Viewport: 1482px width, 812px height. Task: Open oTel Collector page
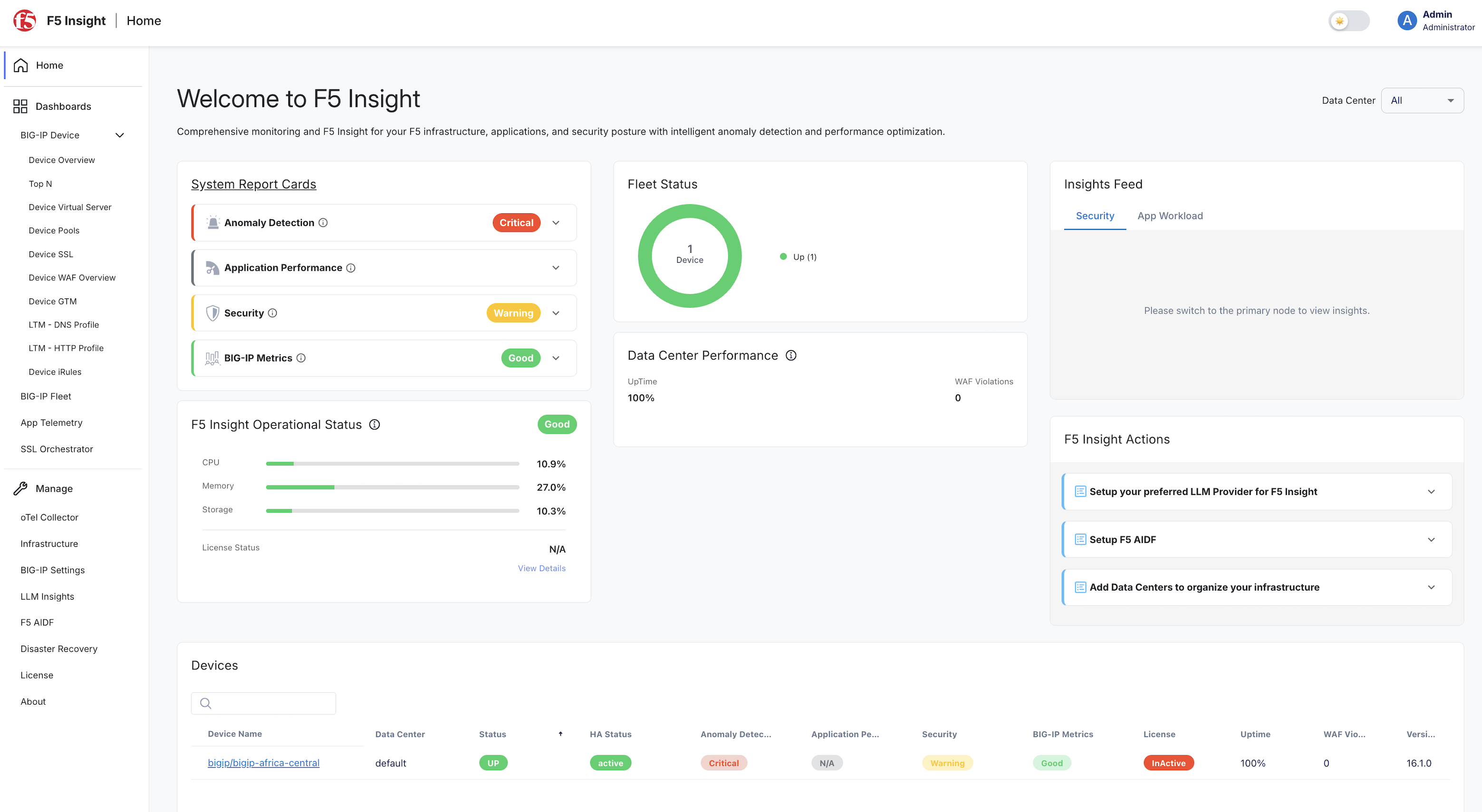click(x=49, y=517)
